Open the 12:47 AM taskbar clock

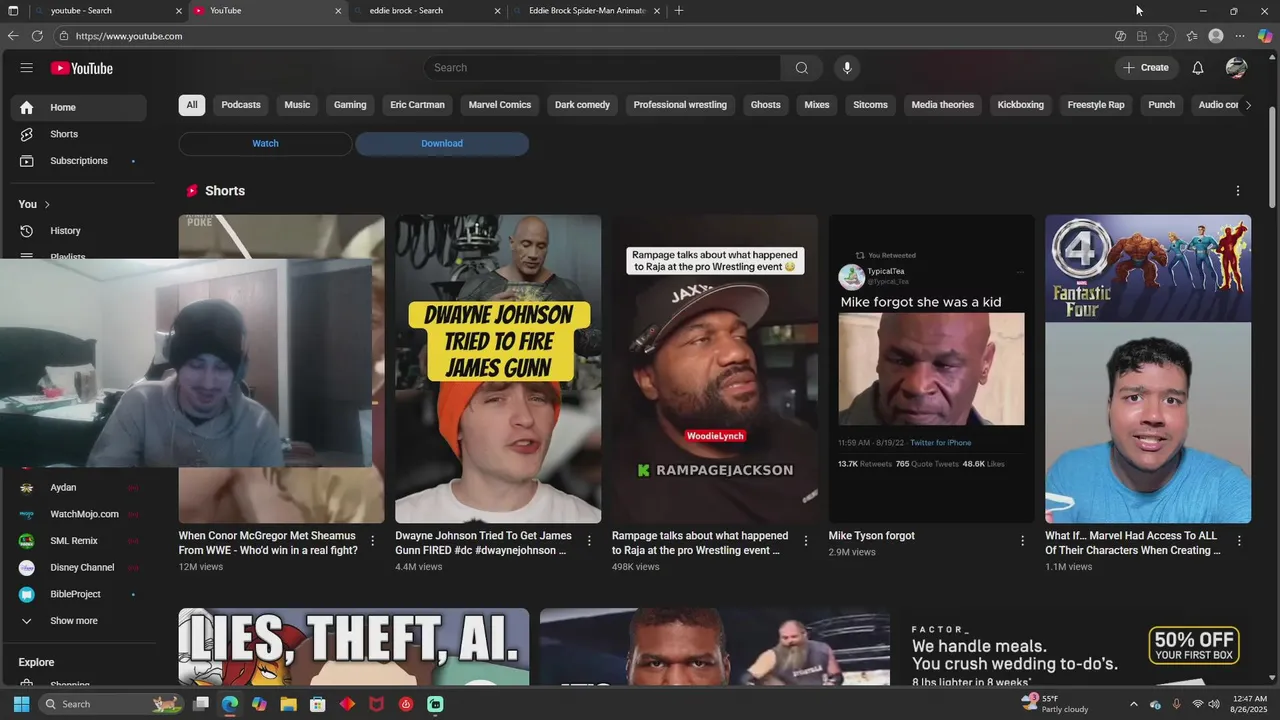click(x=1249, y=704)
